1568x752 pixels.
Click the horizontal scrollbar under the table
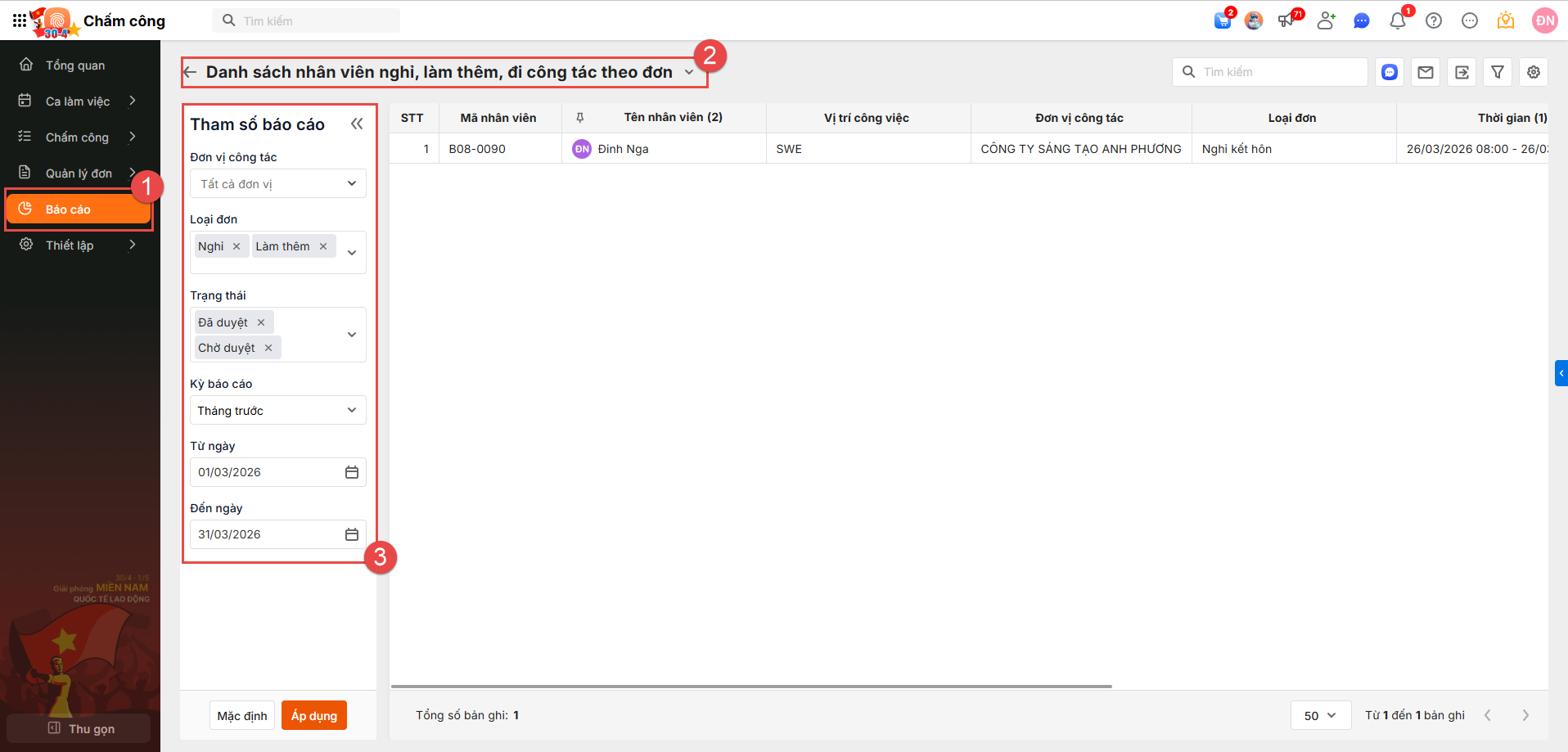coord(751,686)
